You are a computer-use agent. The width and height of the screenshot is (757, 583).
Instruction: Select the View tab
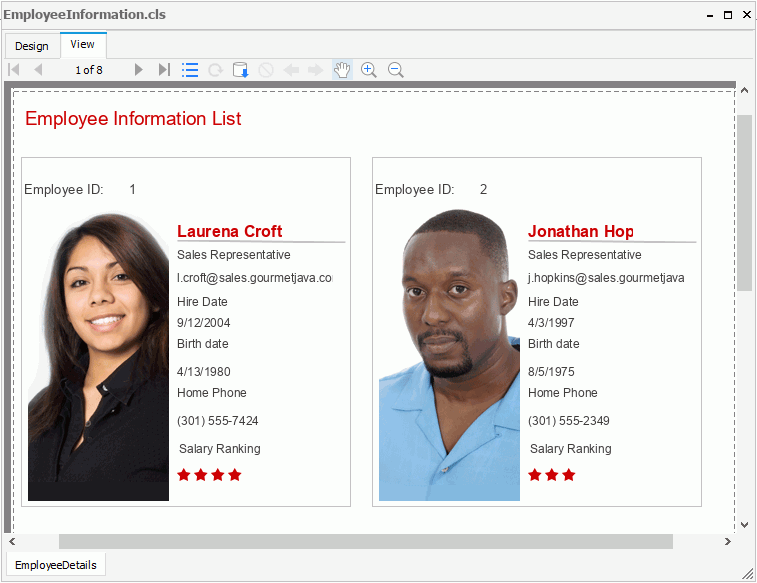83,45
